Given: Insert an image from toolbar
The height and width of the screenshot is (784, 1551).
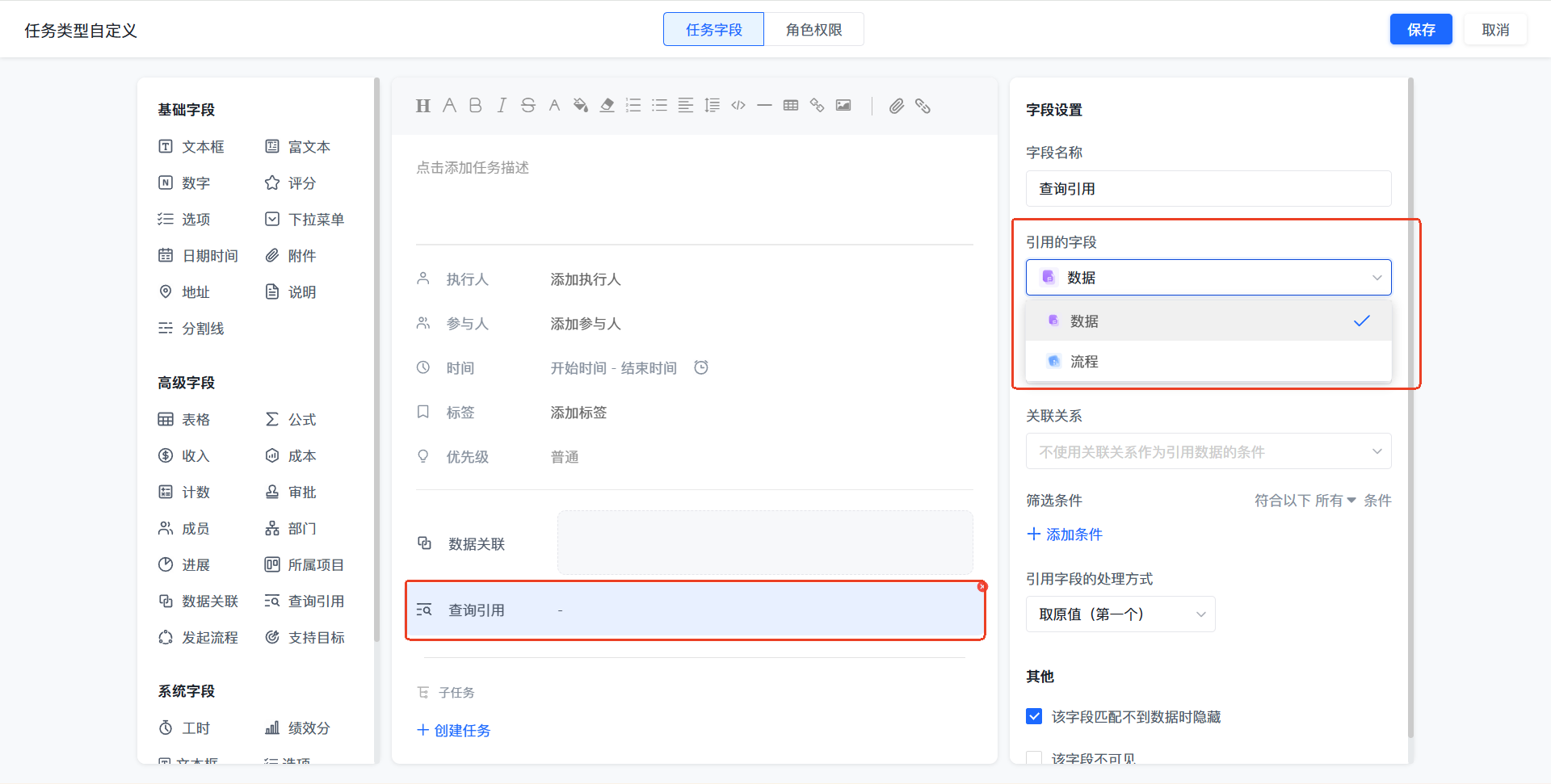Looking at the screenshot, I should click(843, 106).
